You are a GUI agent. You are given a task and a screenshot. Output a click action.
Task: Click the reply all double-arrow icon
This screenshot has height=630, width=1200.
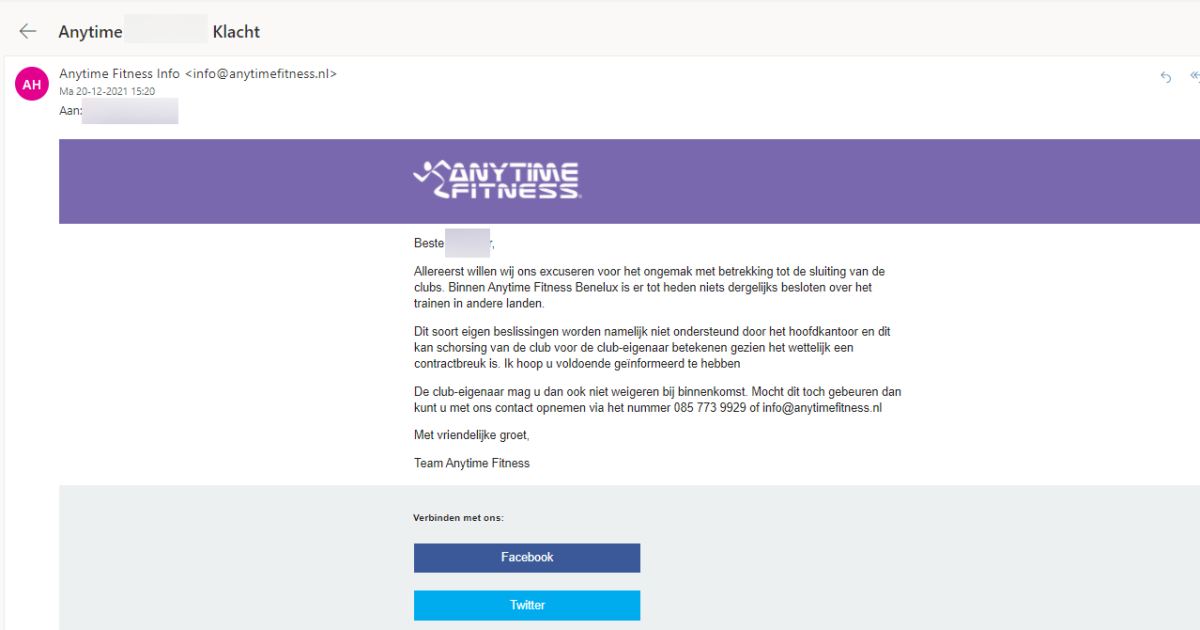[1194, 77]
